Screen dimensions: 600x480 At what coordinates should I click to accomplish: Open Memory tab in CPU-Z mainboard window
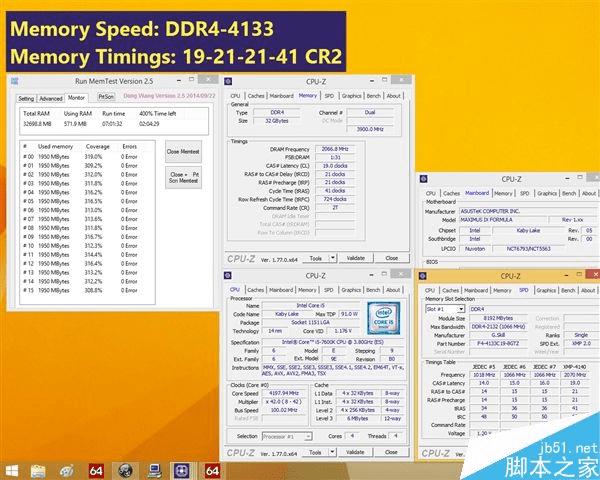[x=503, y=193]
